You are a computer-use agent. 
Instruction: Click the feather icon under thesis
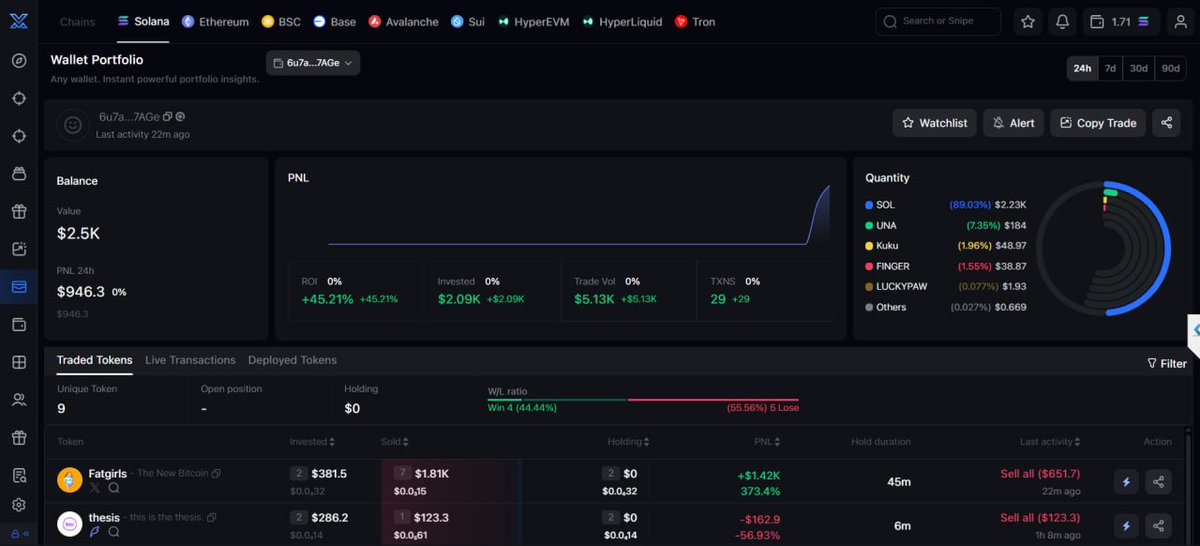95,532
